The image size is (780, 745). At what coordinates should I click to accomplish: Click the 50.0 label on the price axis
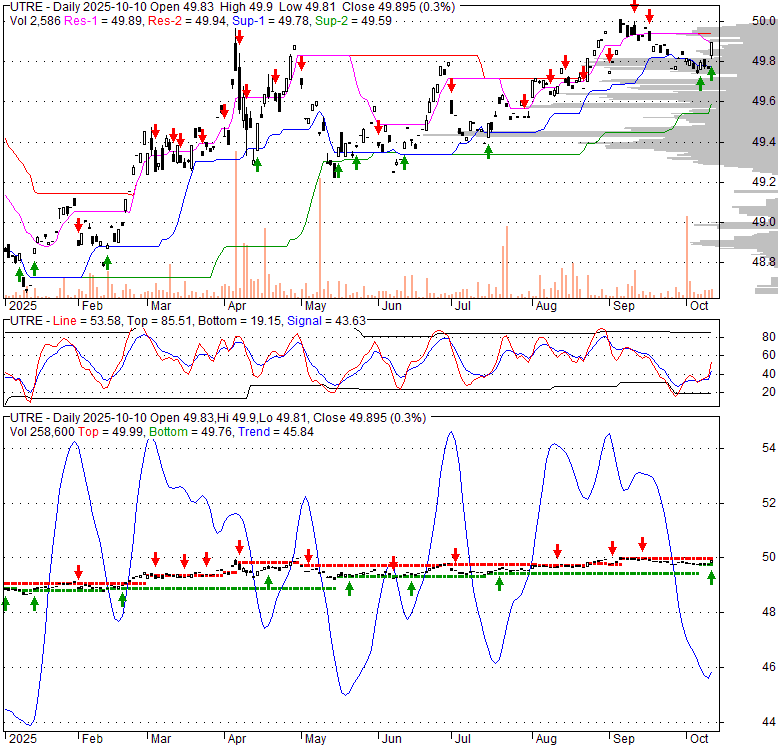click(x=764, y=21)
